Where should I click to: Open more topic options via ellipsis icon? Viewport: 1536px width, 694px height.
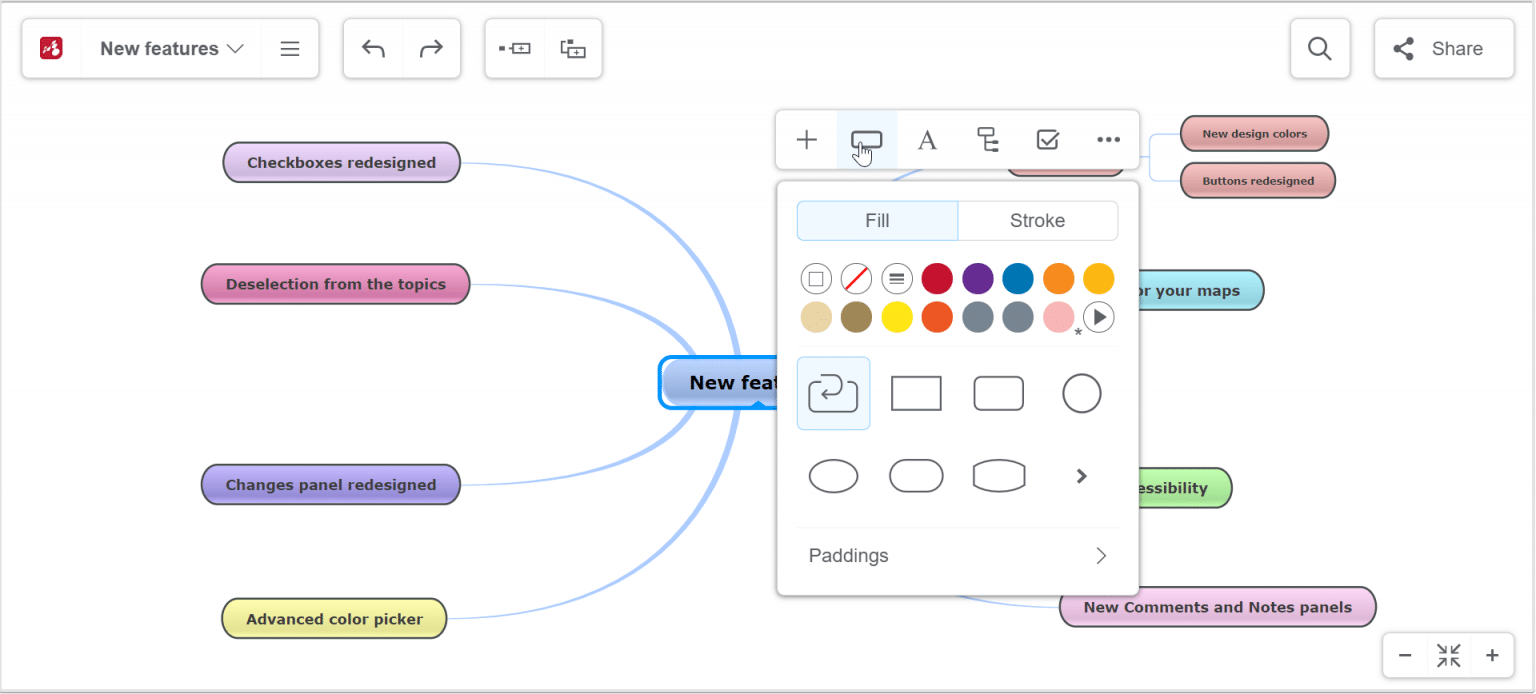click(x=1108, y=140)
